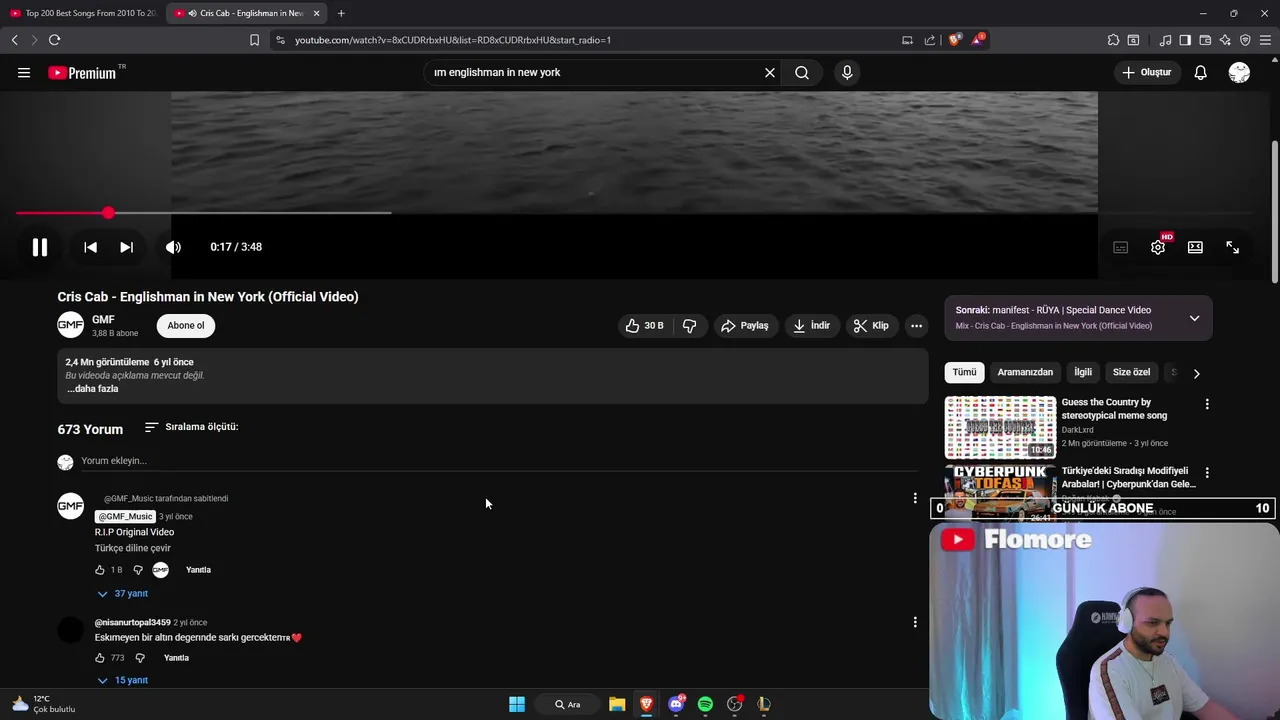Image resolution: width=1280 pixels, height=720 pixels.
Task: Click the Paylaş share button
Action: tap(745, 325)
